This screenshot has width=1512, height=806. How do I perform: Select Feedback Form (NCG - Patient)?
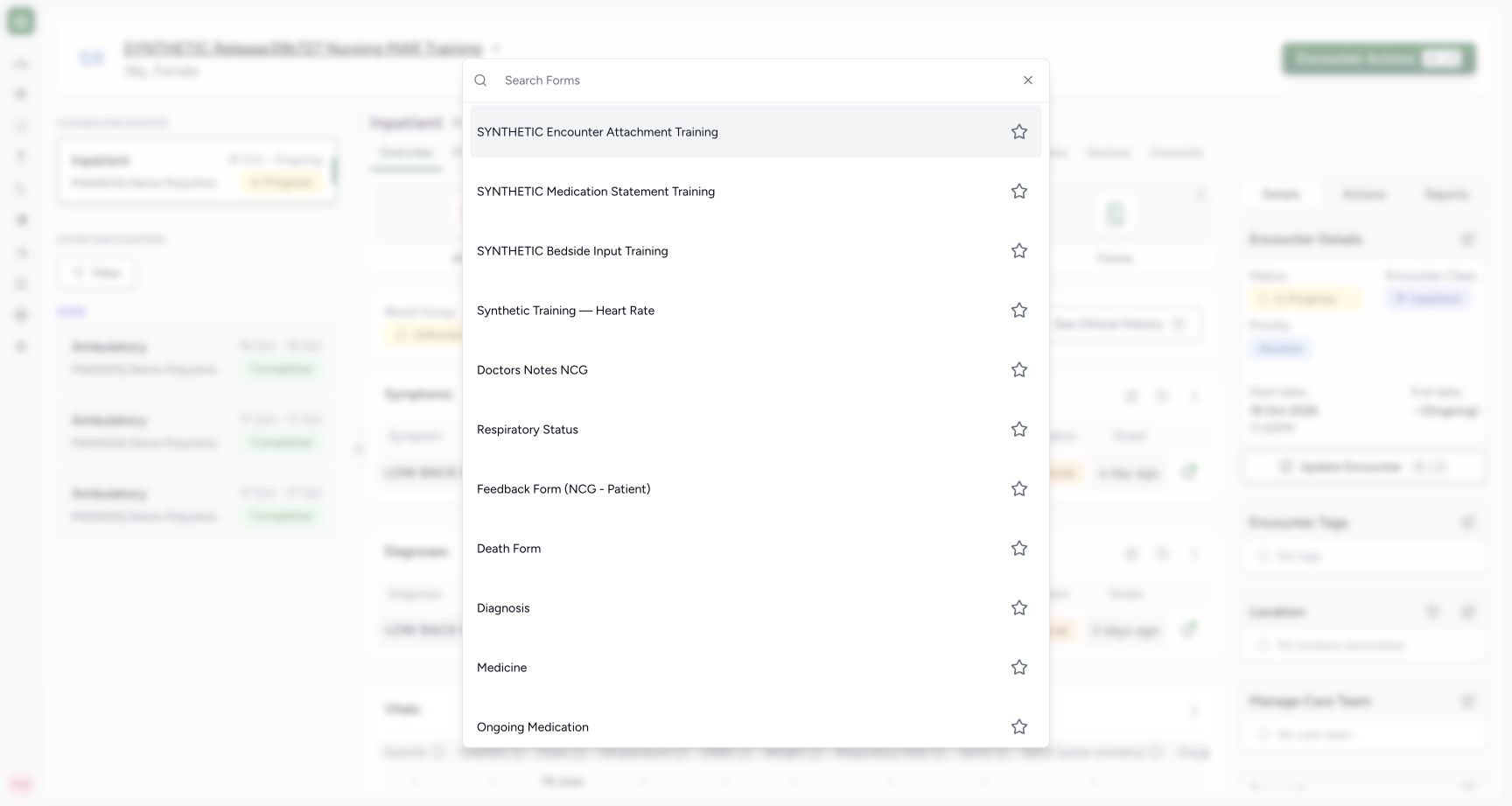pyautogui.click(x=756, y=489)
